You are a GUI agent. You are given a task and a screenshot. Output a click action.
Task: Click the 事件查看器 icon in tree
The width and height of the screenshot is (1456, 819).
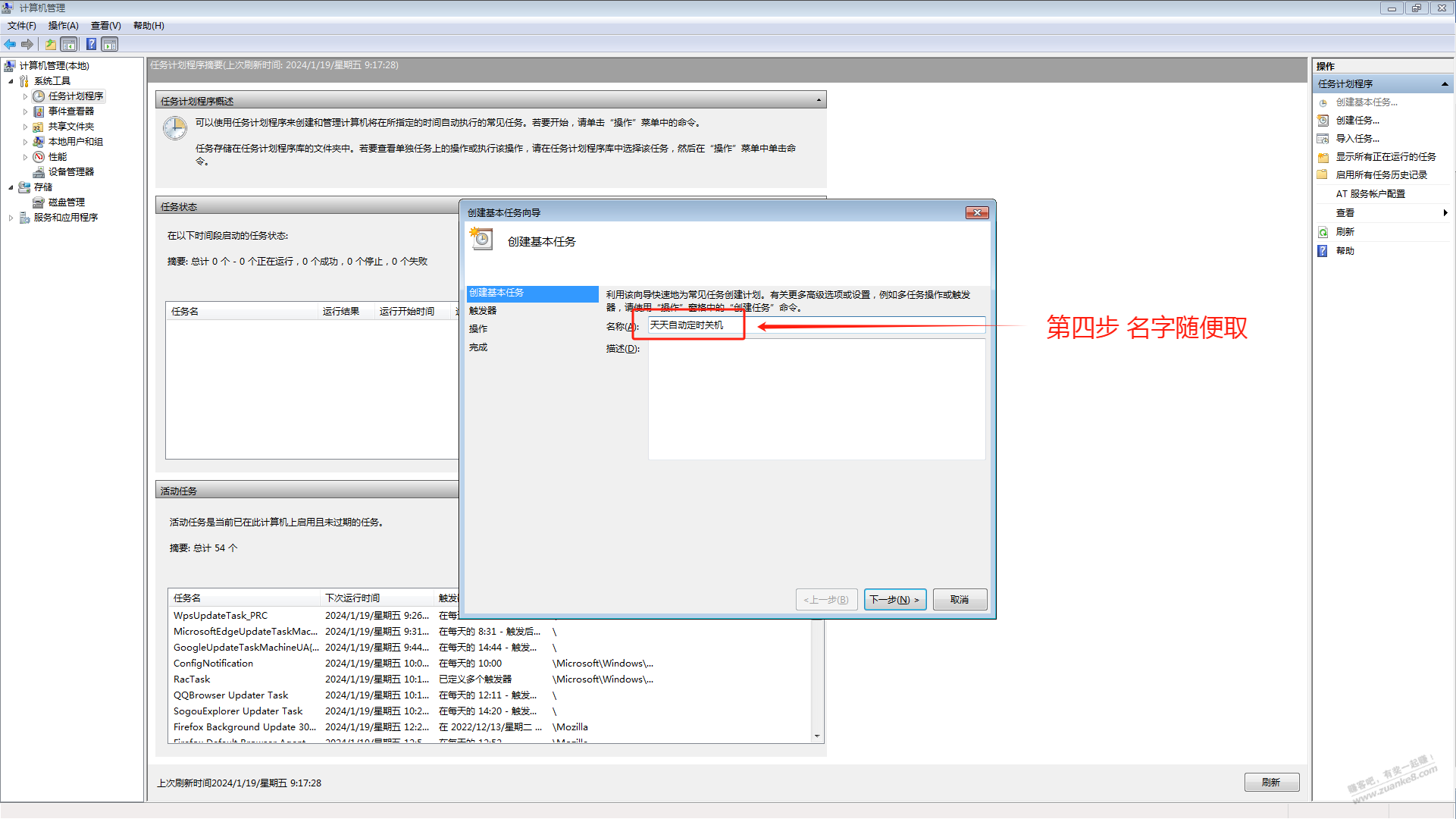click(x=39, y=111)
